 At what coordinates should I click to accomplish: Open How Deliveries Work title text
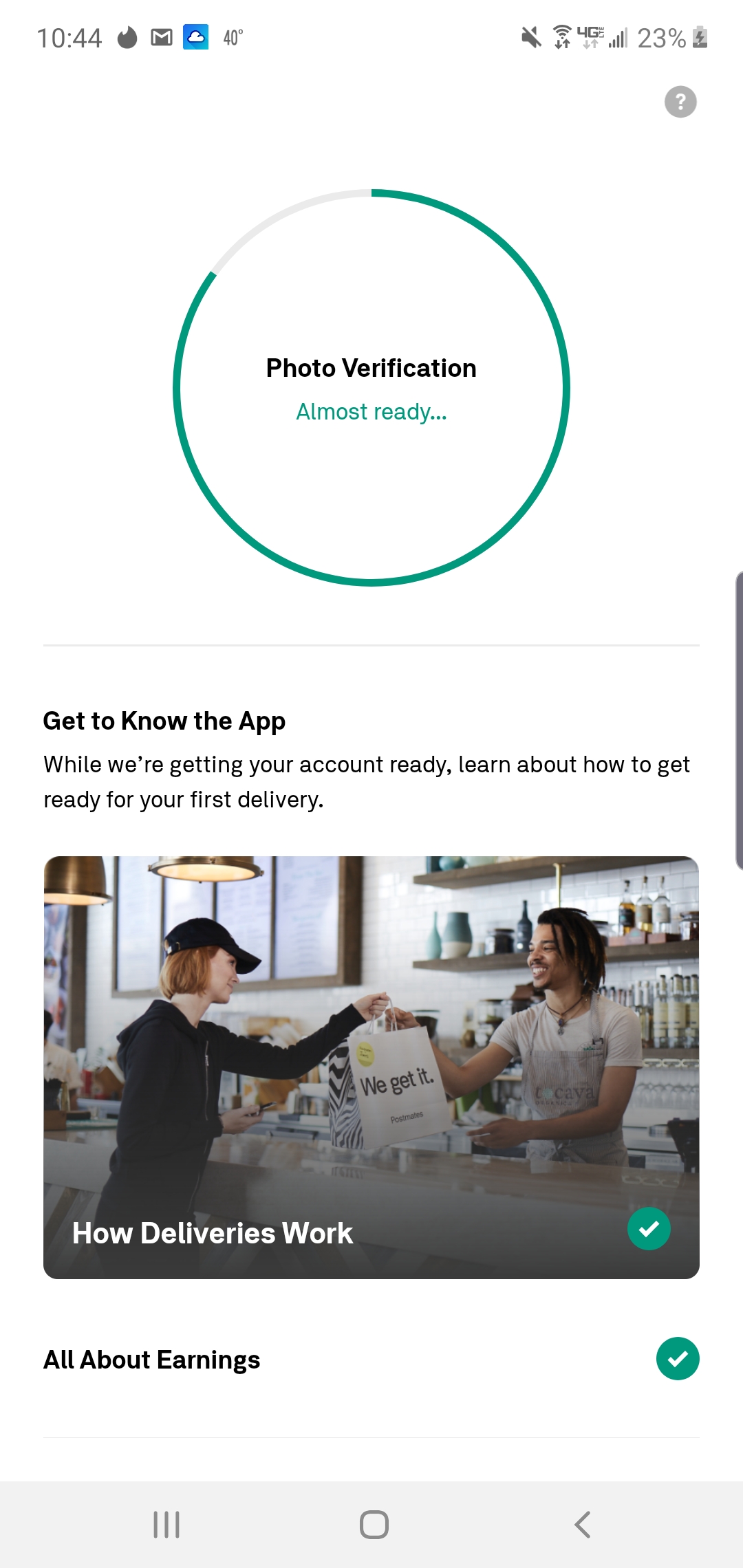click(212, 1233)
